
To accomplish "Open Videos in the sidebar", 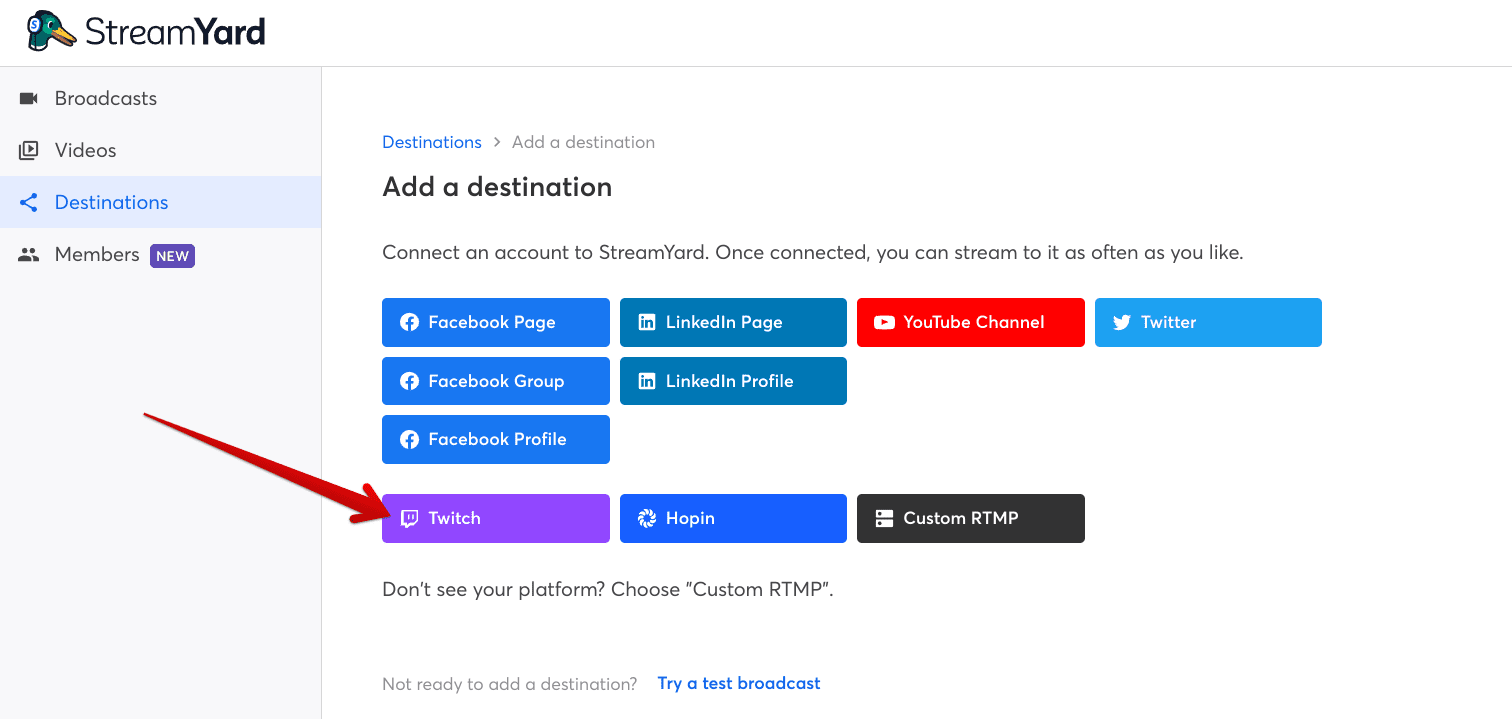I will click(160, 150).
